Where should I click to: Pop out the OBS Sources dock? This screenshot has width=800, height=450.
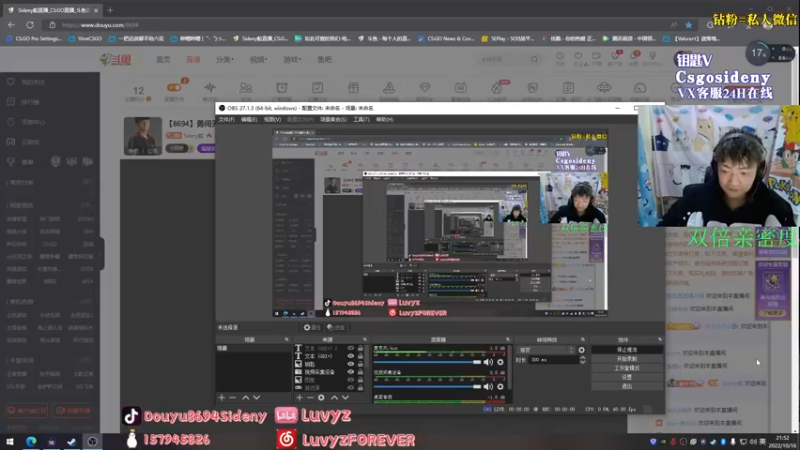coord(364,339)
